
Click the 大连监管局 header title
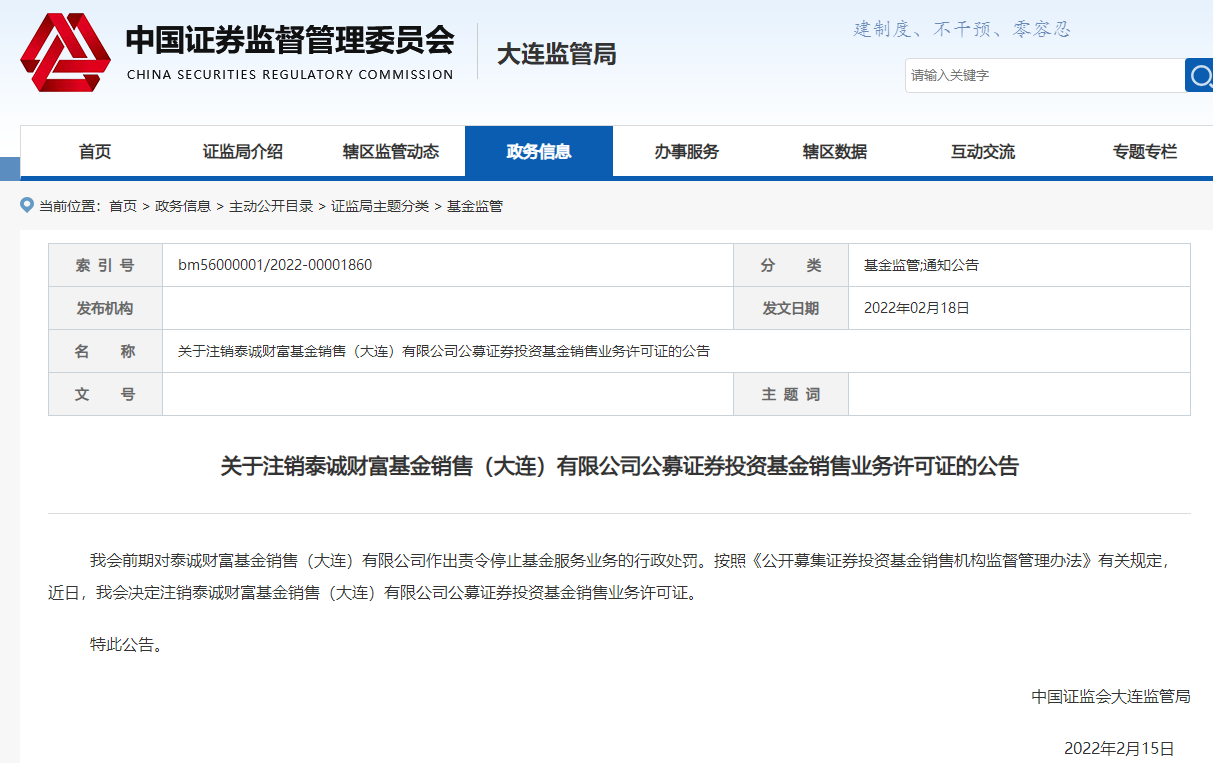click(x=557, y=54)
